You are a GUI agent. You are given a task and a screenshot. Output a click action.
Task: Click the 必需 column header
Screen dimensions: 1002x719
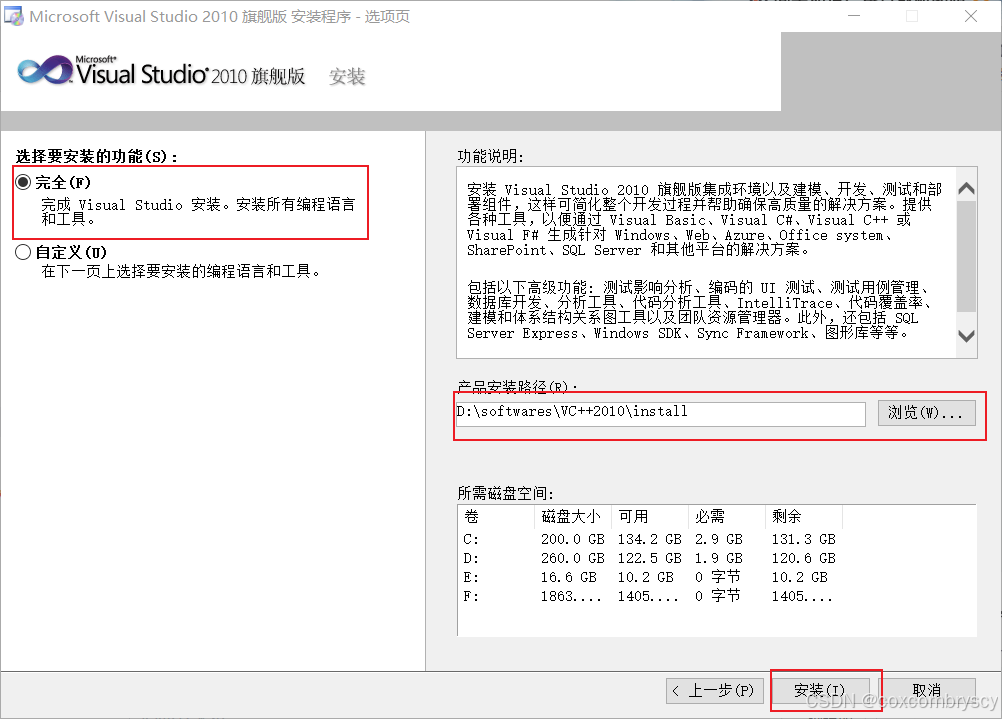click(x=727, y=516)
